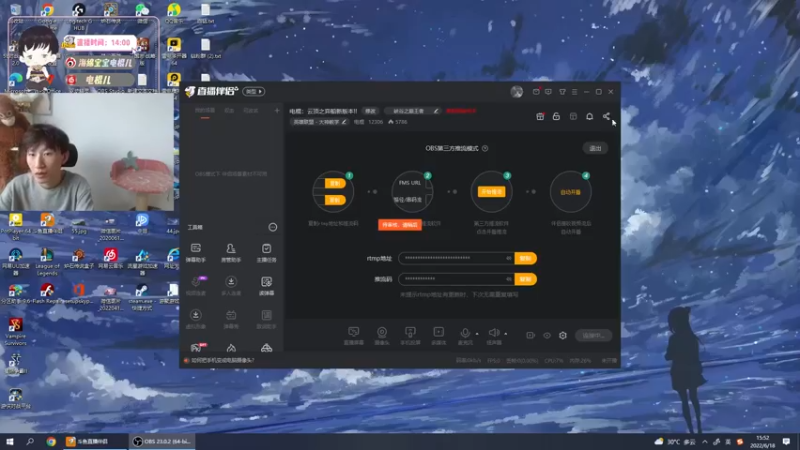Open the 如何把手机变成电脑摄像头? tip link
Viewport: 800px width, 450px height.
pyautogui.click(x=222, y=360)
